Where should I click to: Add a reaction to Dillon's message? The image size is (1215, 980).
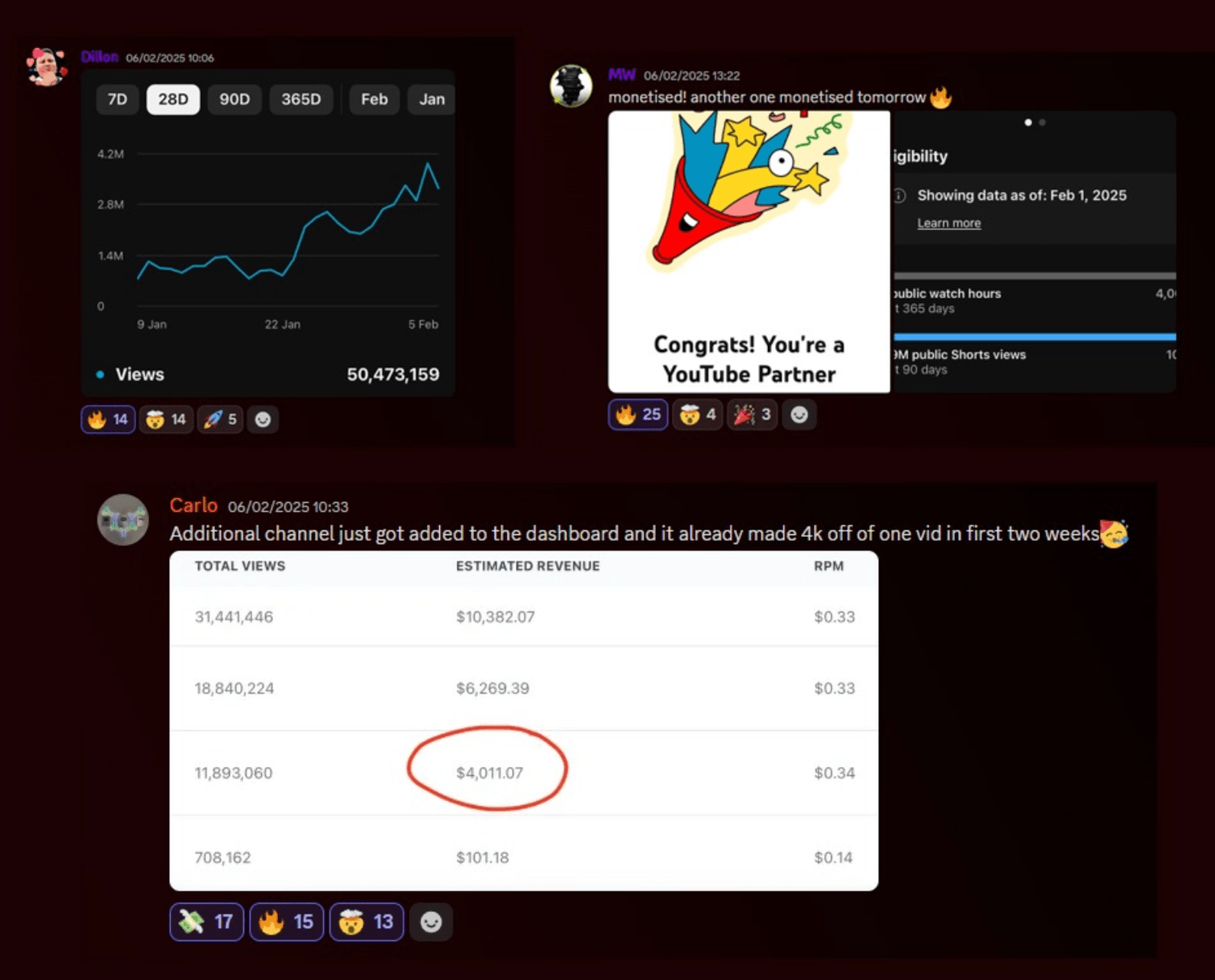point(263,420)
